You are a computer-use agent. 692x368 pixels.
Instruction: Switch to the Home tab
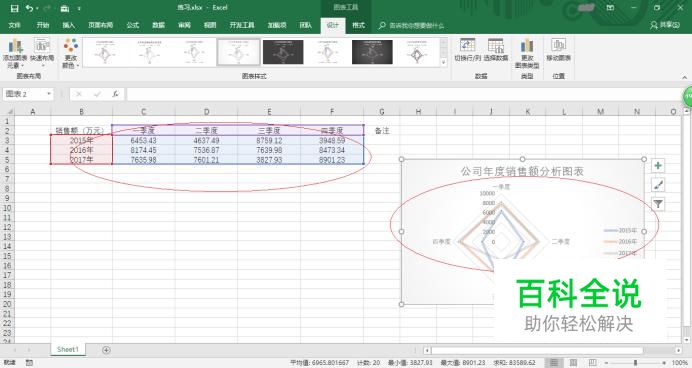43,25
